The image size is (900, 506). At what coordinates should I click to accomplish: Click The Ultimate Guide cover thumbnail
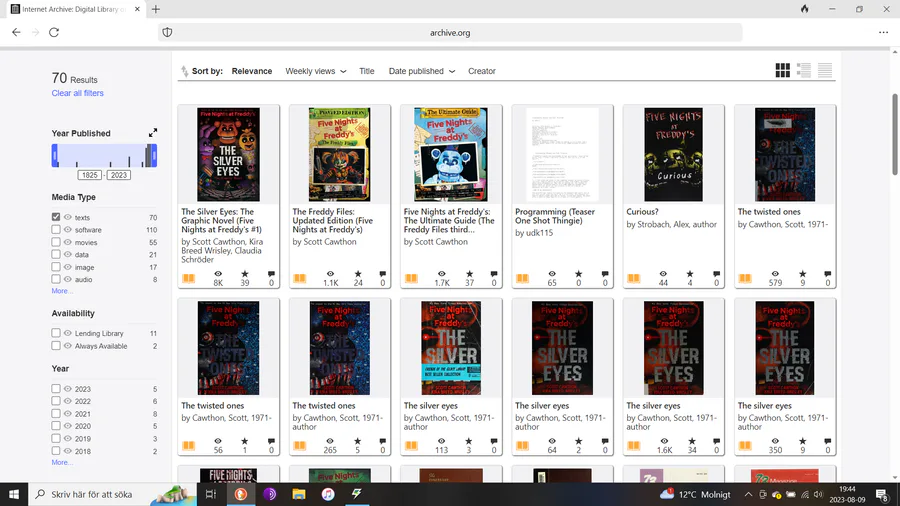451,154
